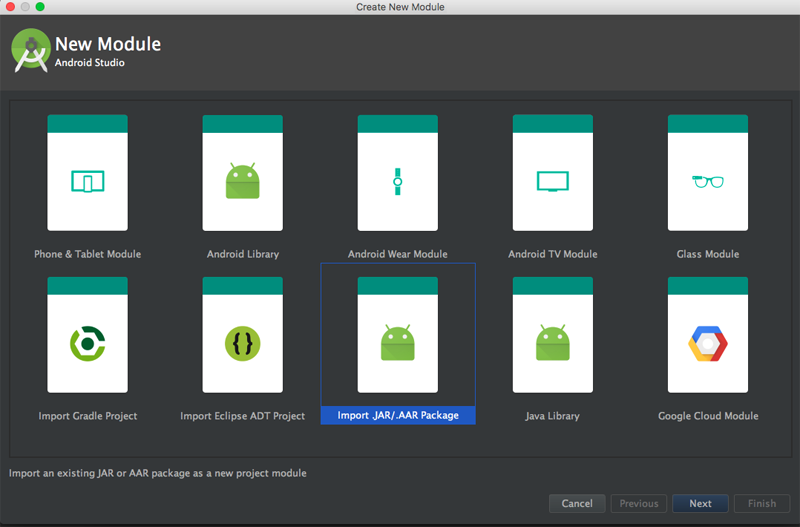Choose the Glass Module glasses icon

[x=708, y=181]
